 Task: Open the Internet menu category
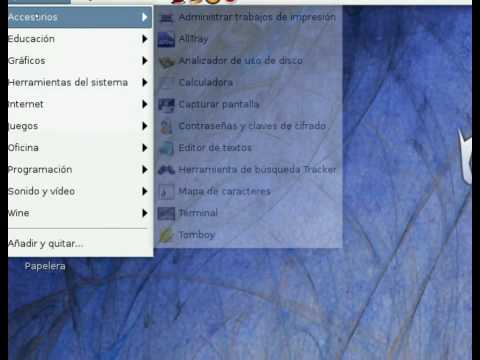coord(80,104)
